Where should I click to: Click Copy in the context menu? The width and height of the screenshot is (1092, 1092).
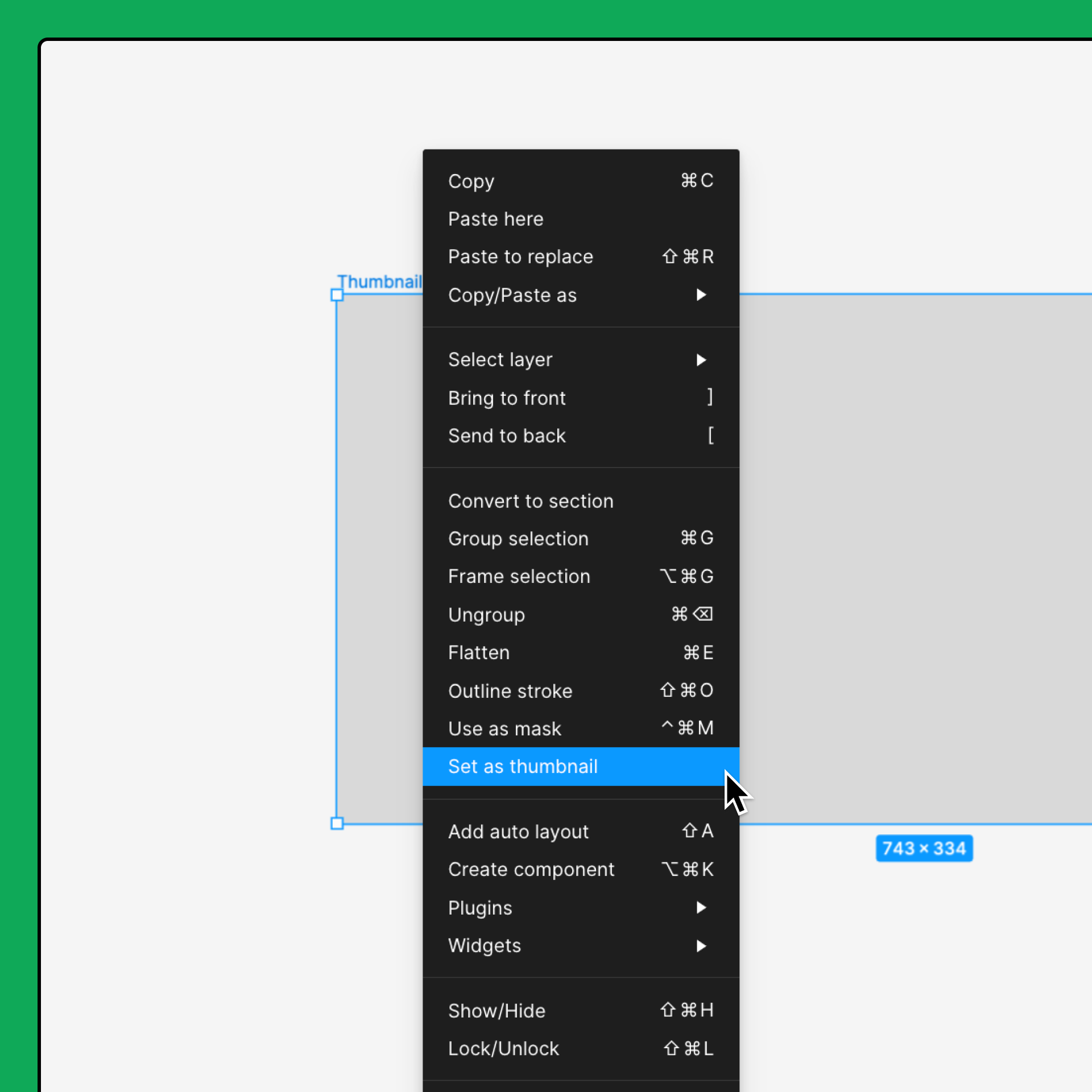pos(471,181)
